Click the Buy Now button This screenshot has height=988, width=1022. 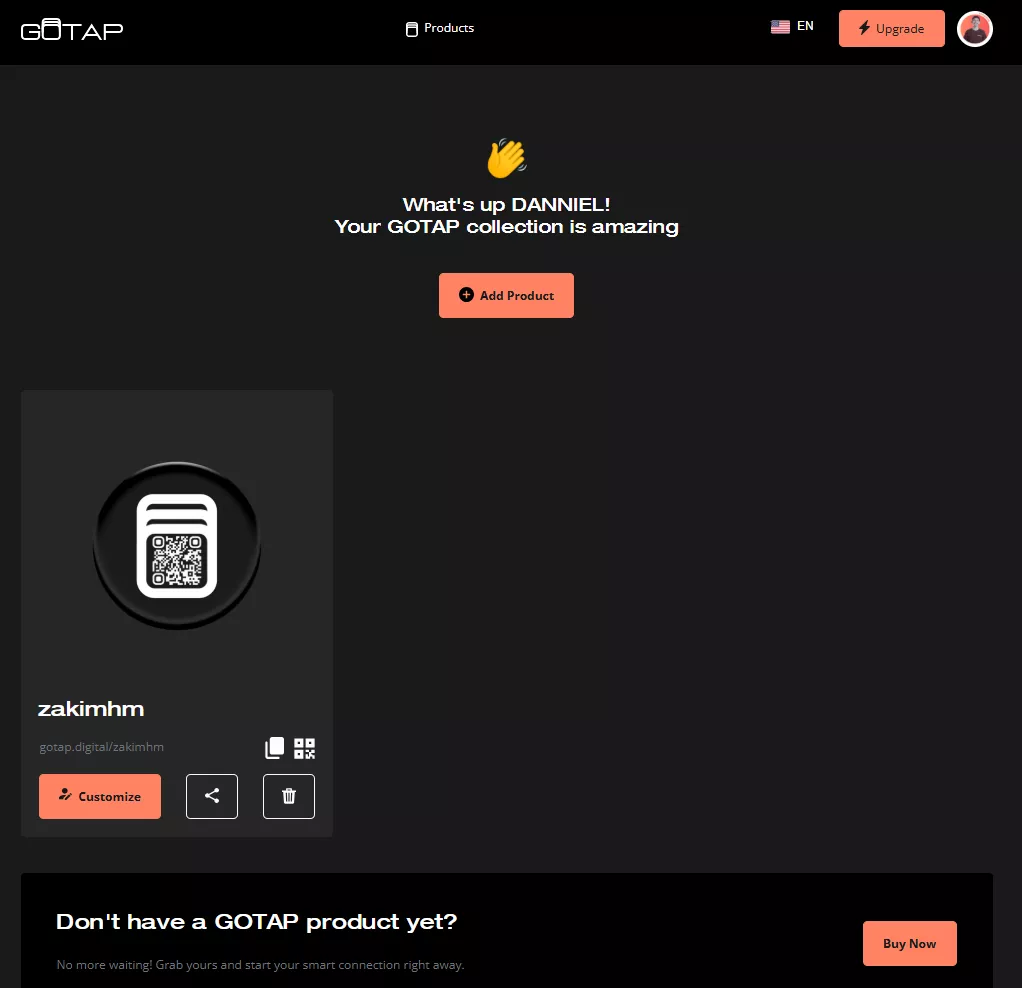click(x=910, y=943)
